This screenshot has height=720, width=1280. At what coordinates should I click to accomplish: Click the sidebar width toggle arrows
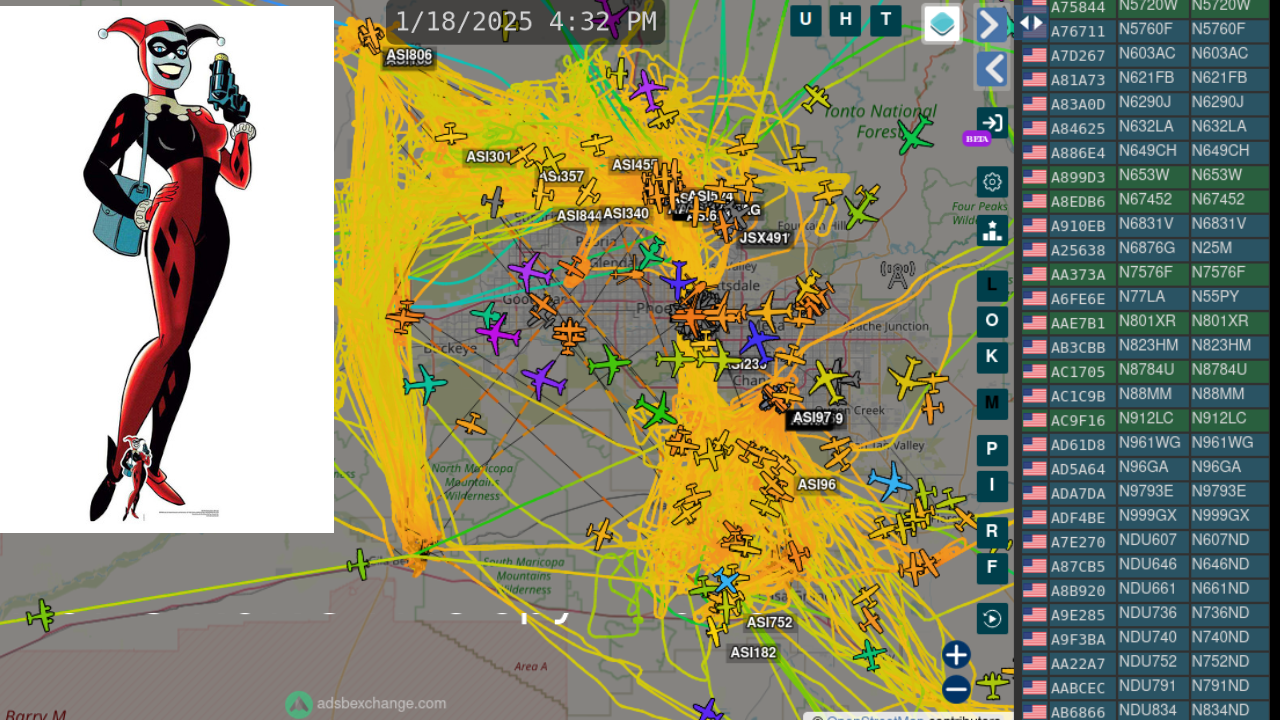[1031, 23]
